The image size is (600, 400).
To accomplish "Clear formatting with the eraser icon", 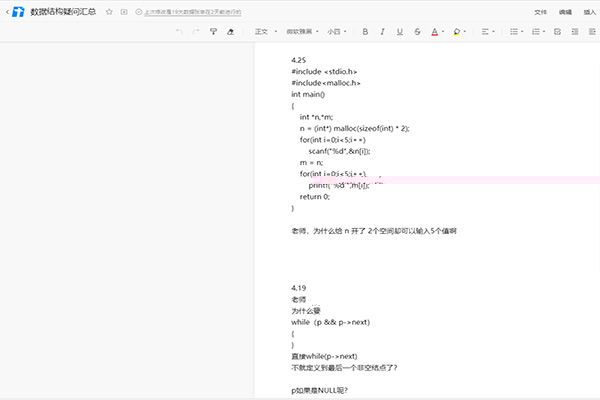I will (231, 32).
